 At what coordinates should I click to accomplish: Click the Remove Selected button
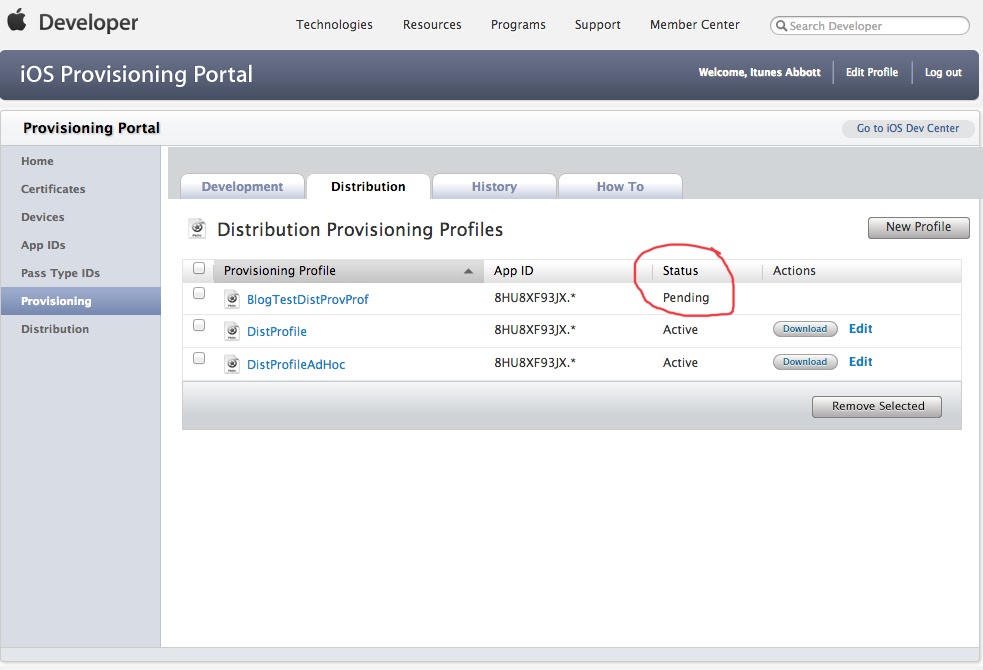(x=878, y=406)
